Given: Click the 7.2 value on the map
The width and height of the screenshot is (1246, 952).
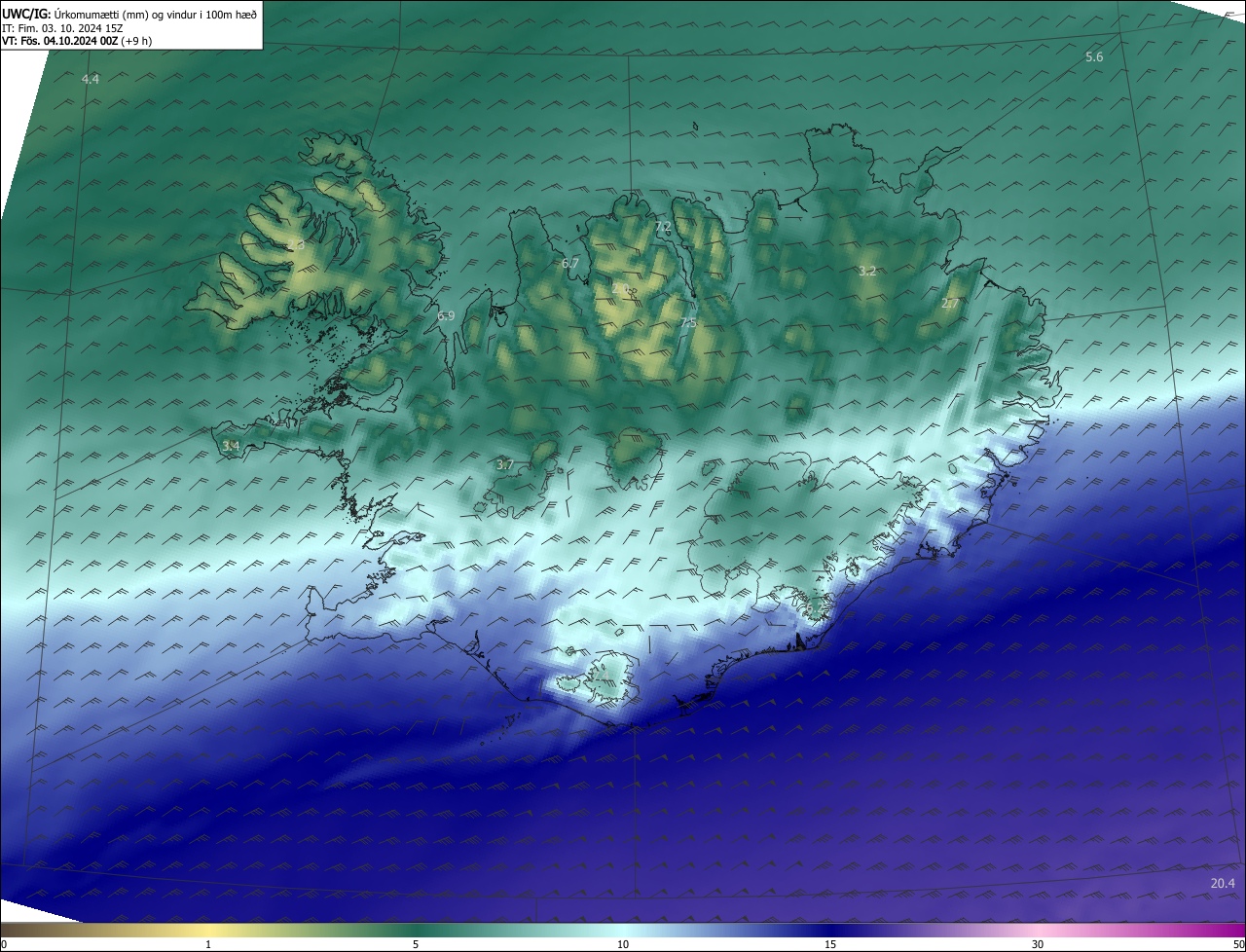Looking at the screenshot, I should (x=663, y=227).
